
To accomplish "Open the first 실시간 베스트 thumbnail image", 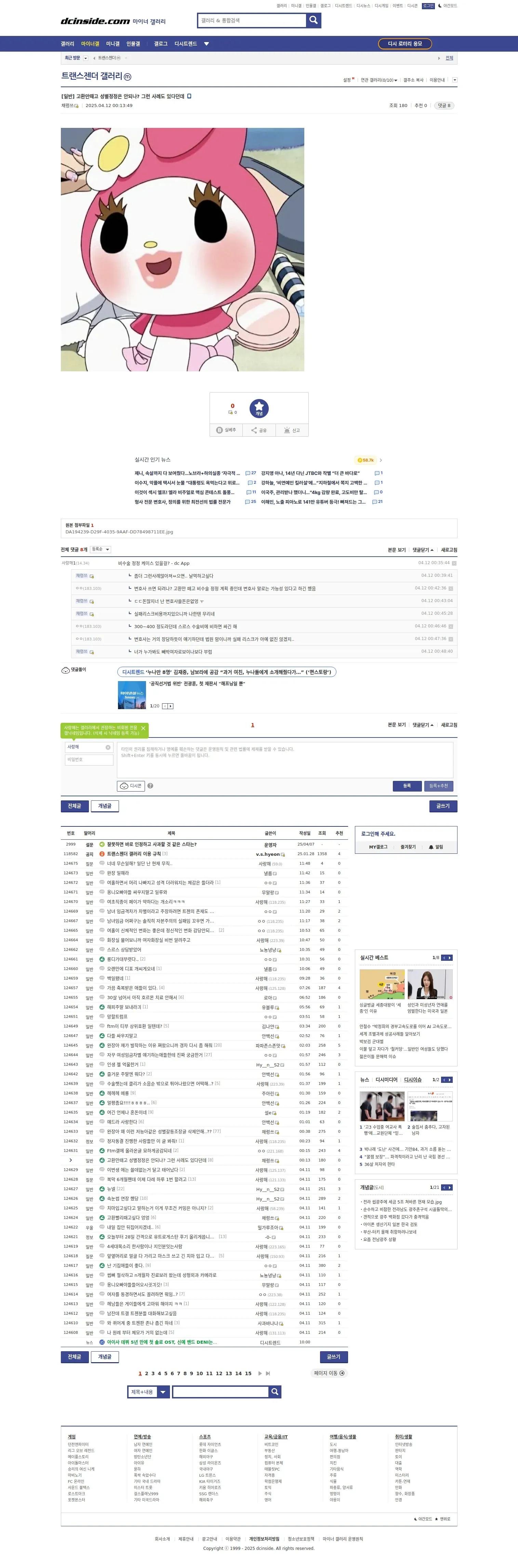I will tap(382, 985).
